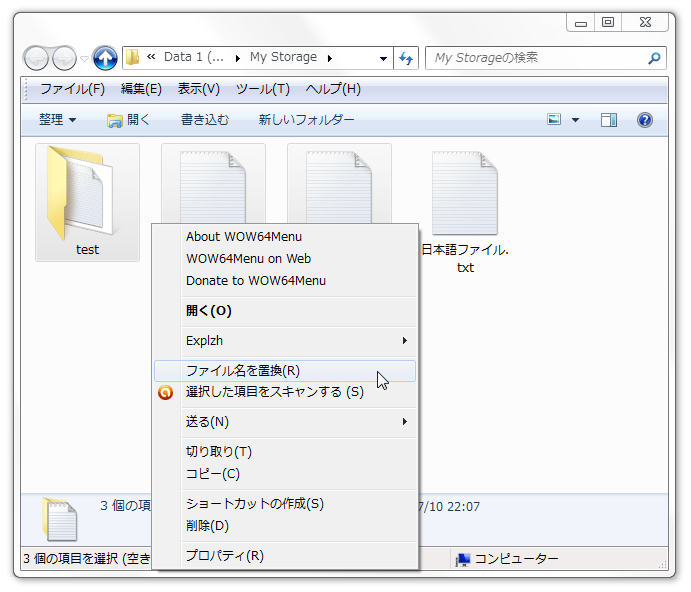
Task: Select the first text file icon
Action: click(213, 185)
